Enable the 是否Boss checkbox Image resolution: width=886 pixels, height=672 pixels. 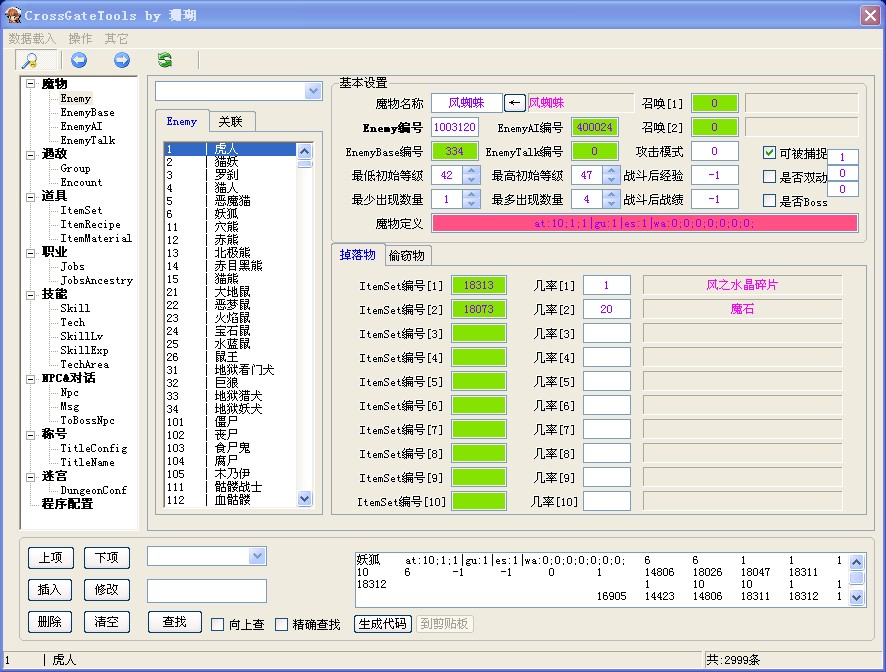769,201
